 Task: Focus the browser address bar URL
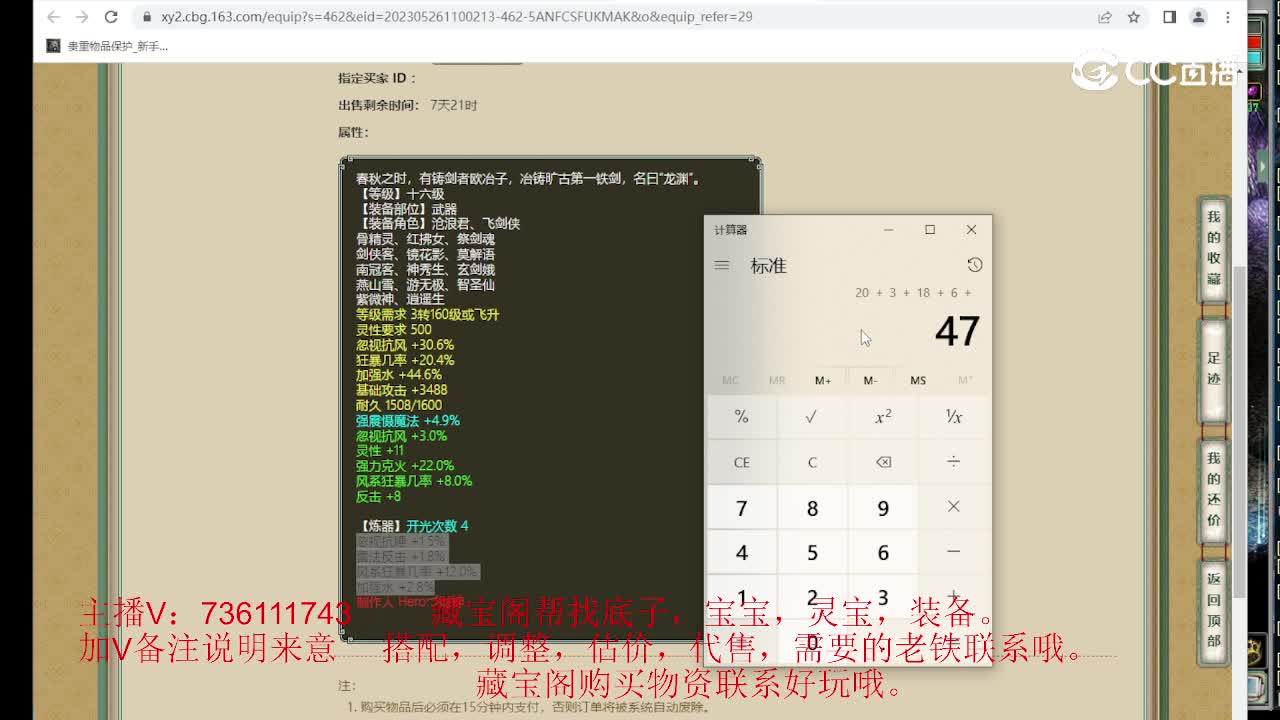(x=456, y=17)
